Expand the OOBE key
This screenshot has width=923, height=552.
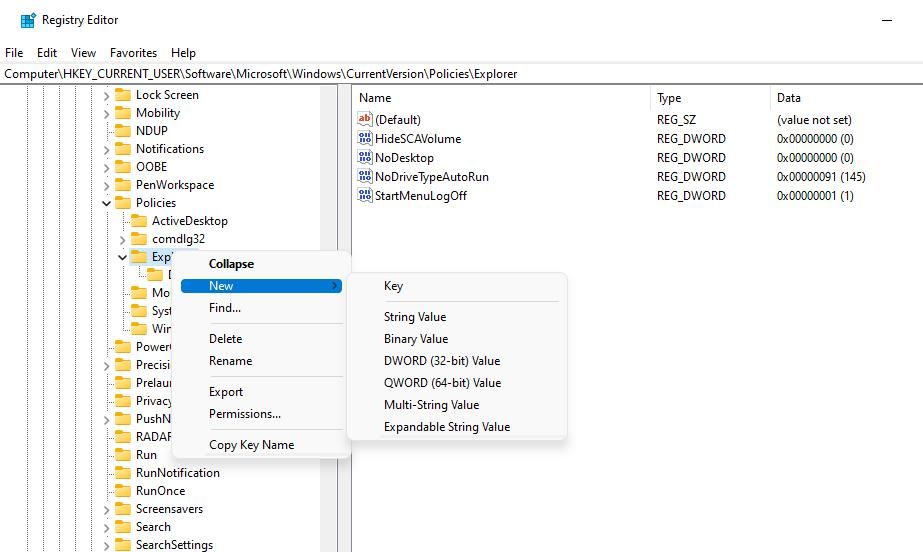click(107, 167)
